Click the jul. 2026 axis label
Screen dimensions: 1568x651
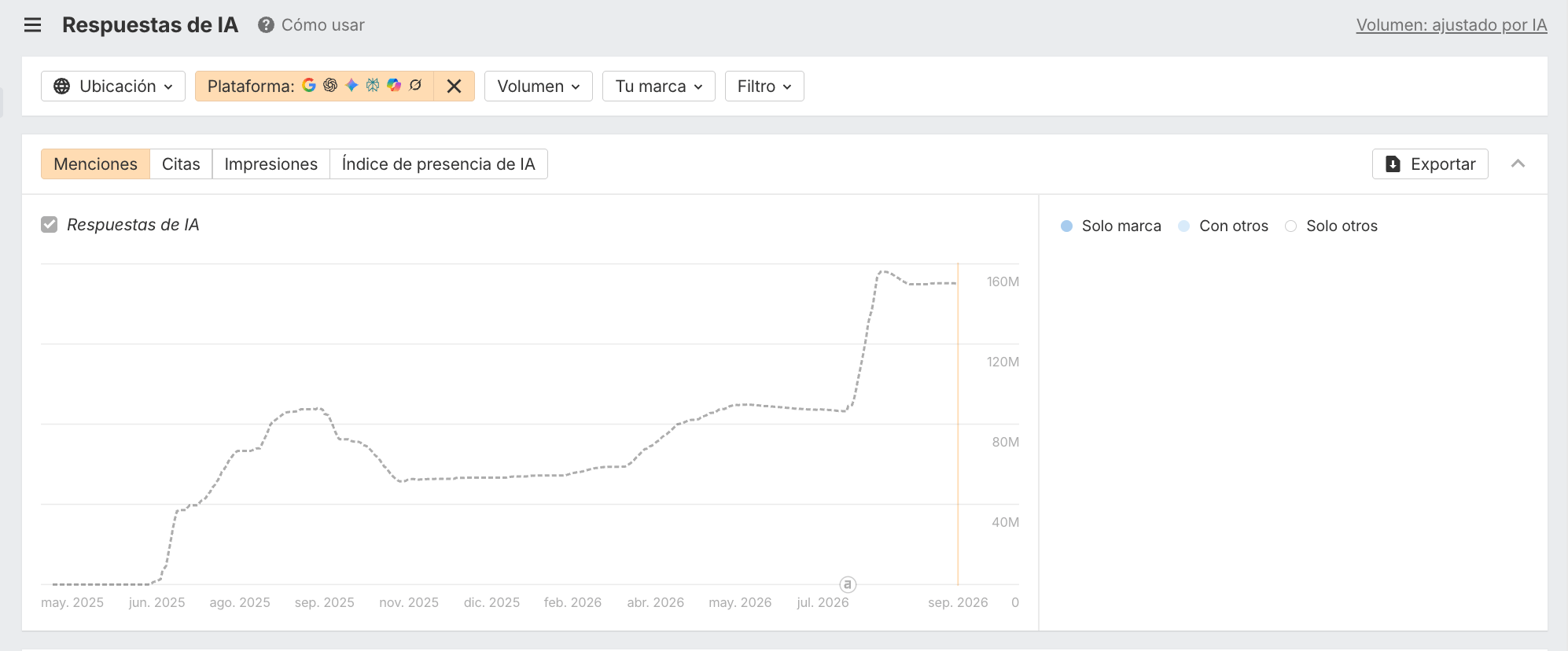(823, 602)
